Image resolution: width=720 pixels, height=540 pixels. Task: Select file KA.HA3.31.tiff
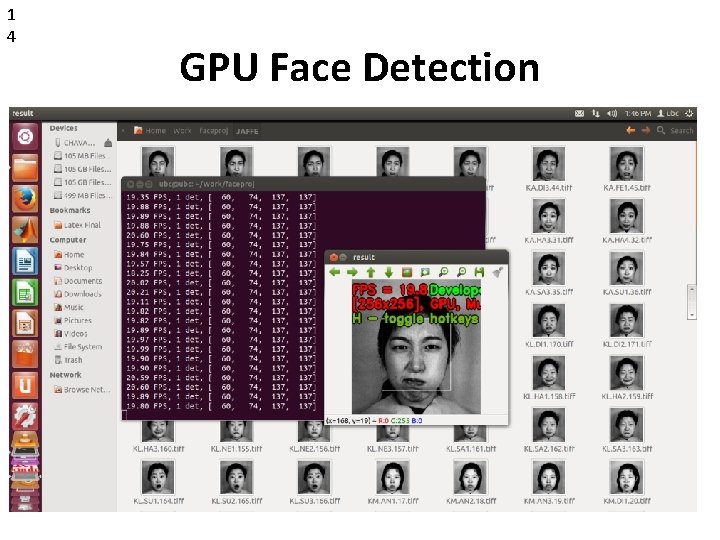point(549,221)
